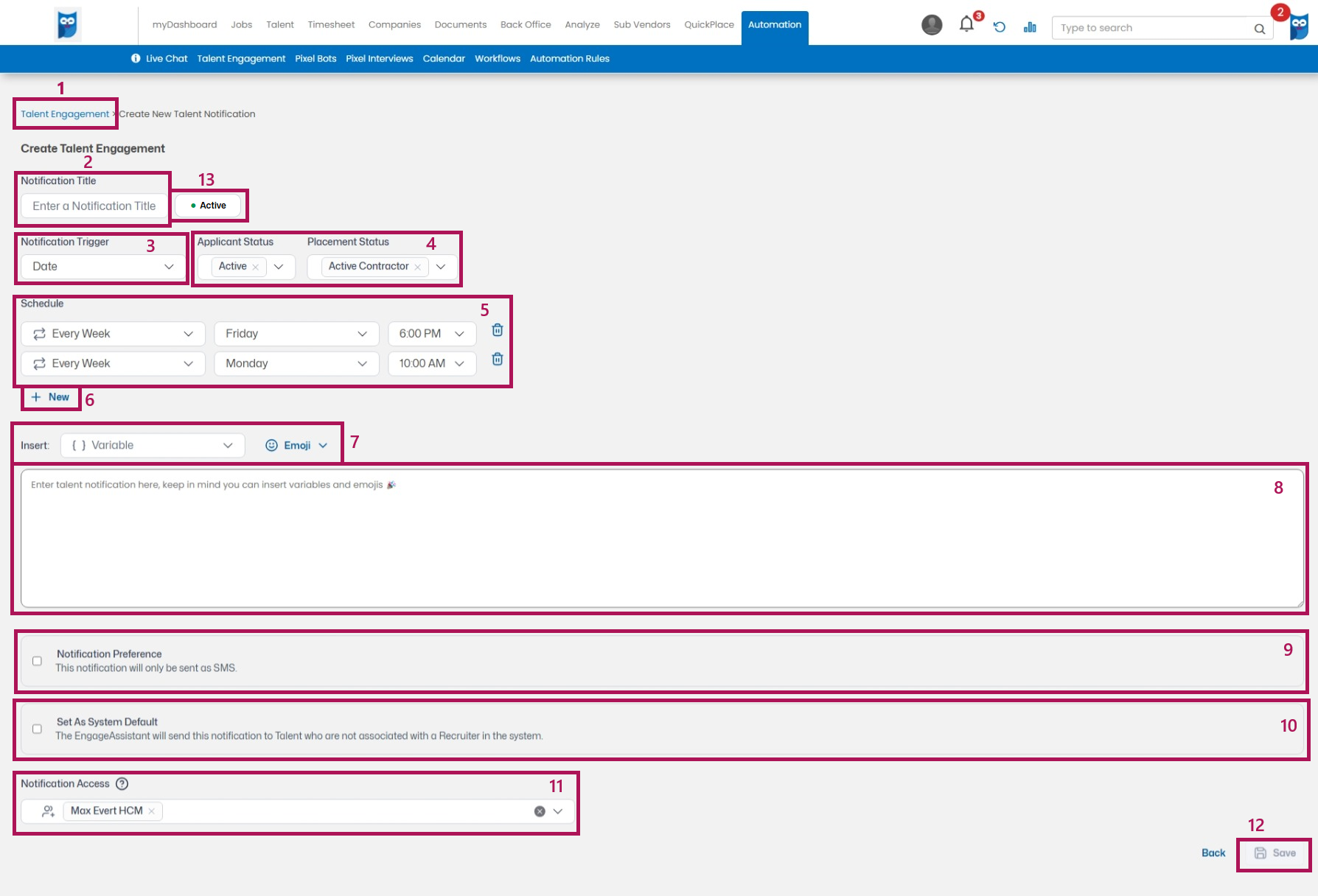This screenshot has height=896, width=1318.
Task: Open the Pixel Bots submenu tab
Action: pos(315,59)
